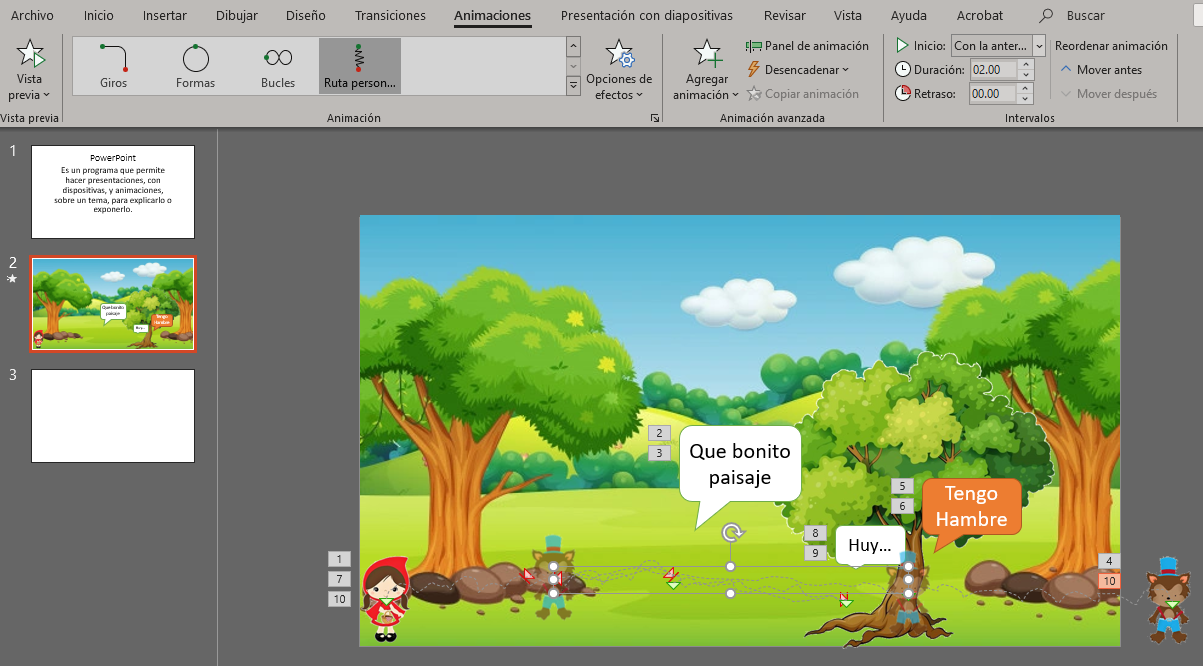Open the Acrobat tab

pyautogui.click(x=979, y=16)
